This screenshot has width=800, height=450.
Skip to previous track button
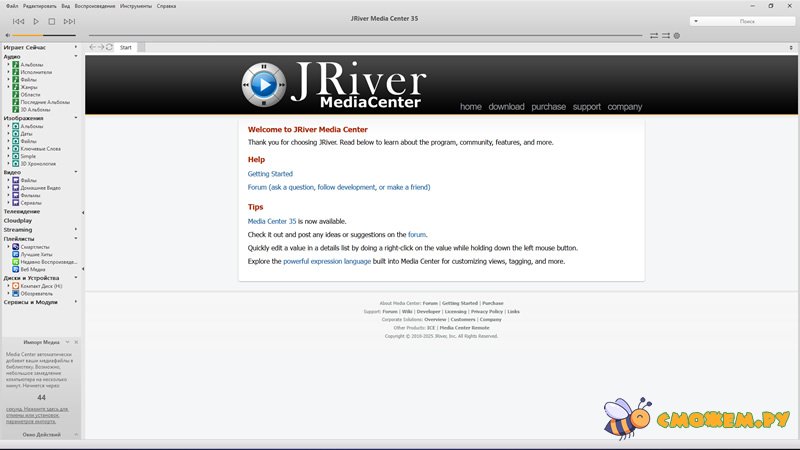[x=19, y=21]
